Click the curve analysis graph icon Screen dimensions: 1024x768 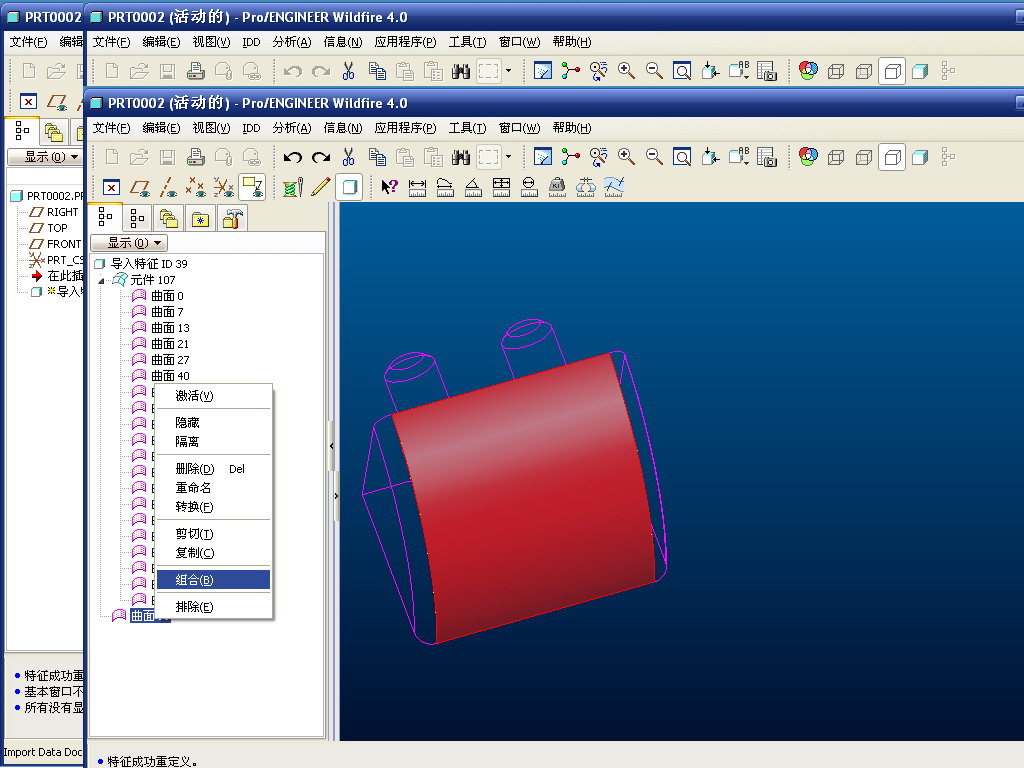pos(613,188)
